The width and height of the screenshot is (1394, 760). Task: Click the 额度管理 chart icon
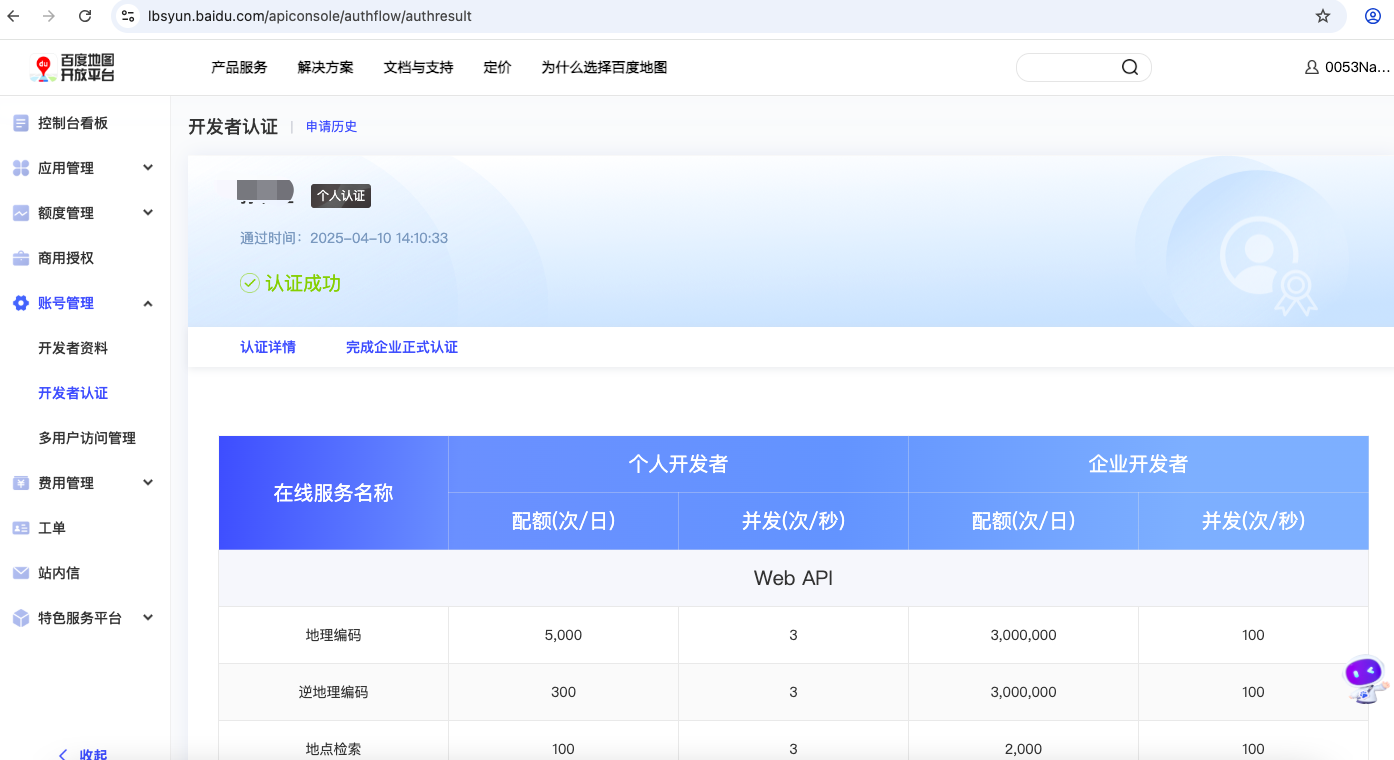pyautogui.click(x=20, y=213)
